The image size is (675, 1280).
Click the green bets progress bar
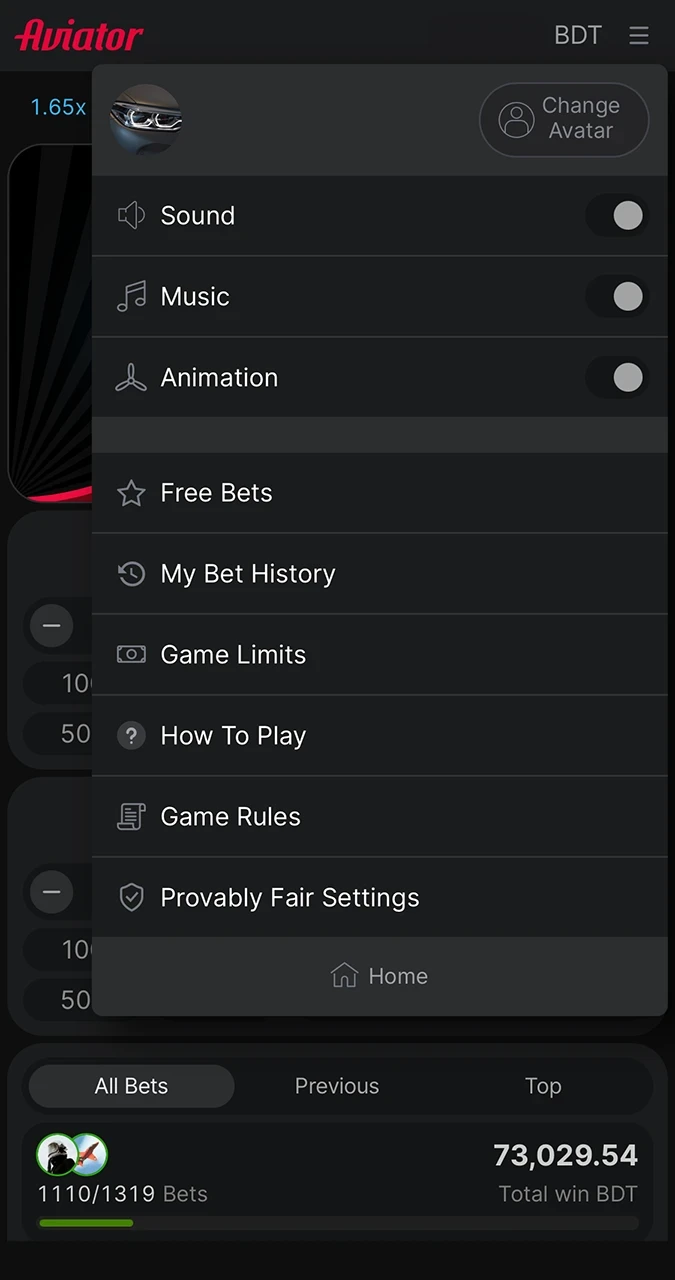click(86, 1222)
